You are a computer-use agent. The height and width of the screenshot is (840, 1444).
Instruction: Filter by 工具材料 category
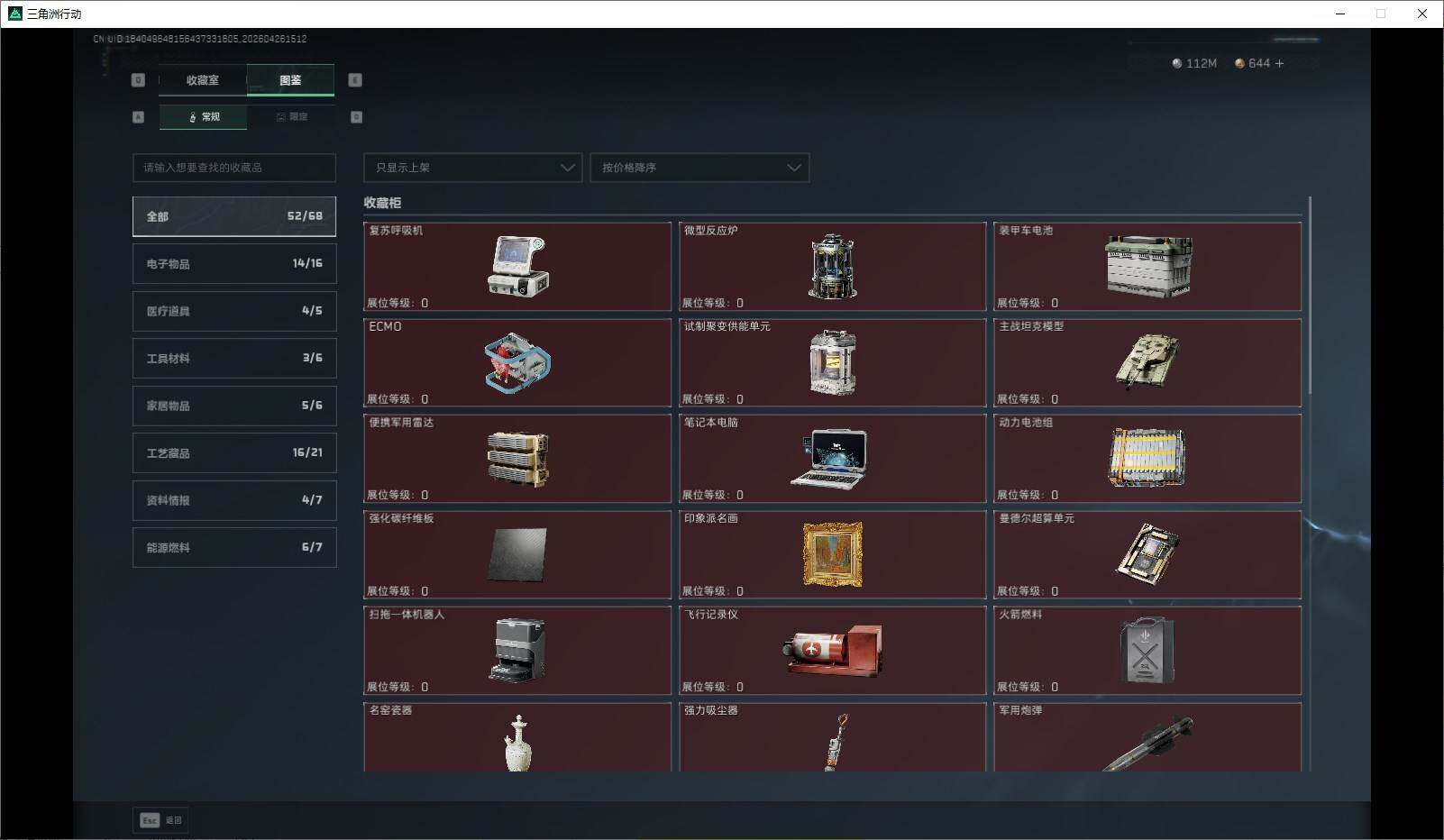(x=234, y=358)
